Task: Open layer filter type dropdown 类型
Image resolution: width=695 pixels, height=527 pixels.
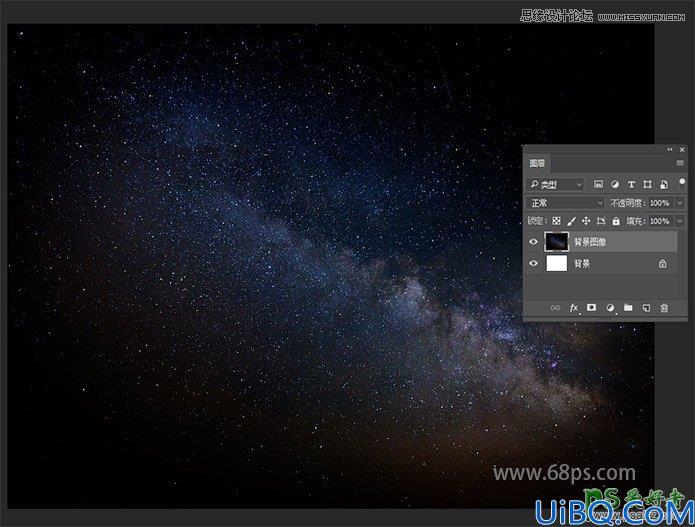Action: (556, 184)
